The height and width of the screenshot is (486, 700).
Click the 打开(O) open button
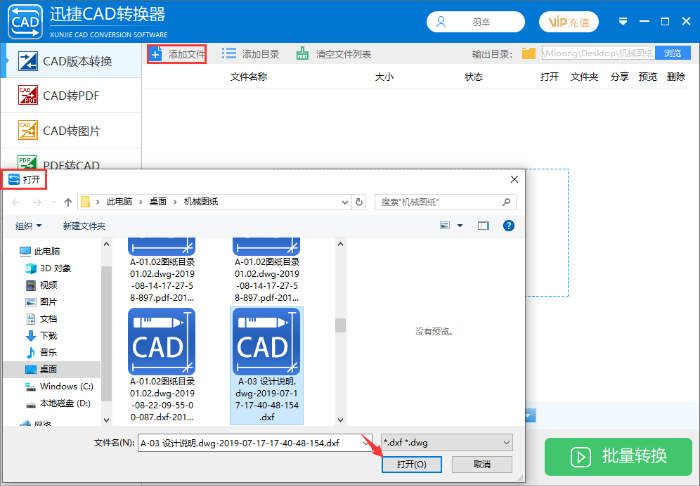tap(412, 464)
